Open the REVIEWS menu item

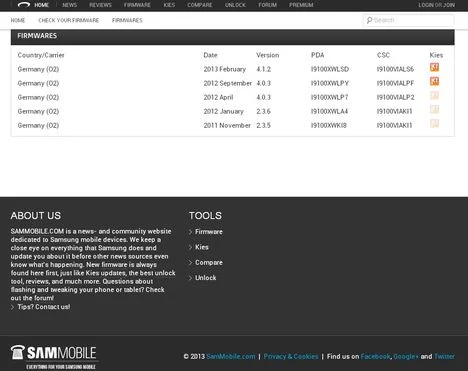[x=100, y=5]
